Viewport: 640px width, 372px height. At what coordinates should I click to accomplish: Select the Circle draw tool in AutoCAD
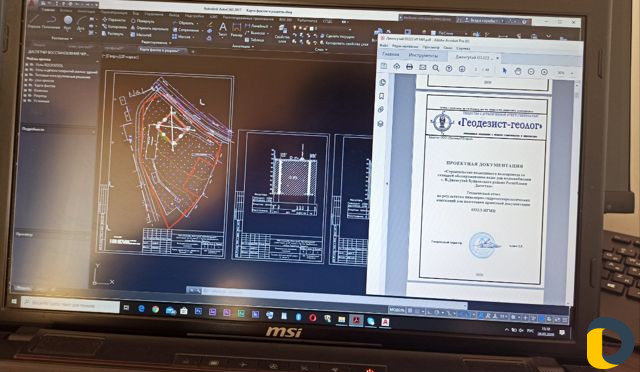[x=68, y=20]
